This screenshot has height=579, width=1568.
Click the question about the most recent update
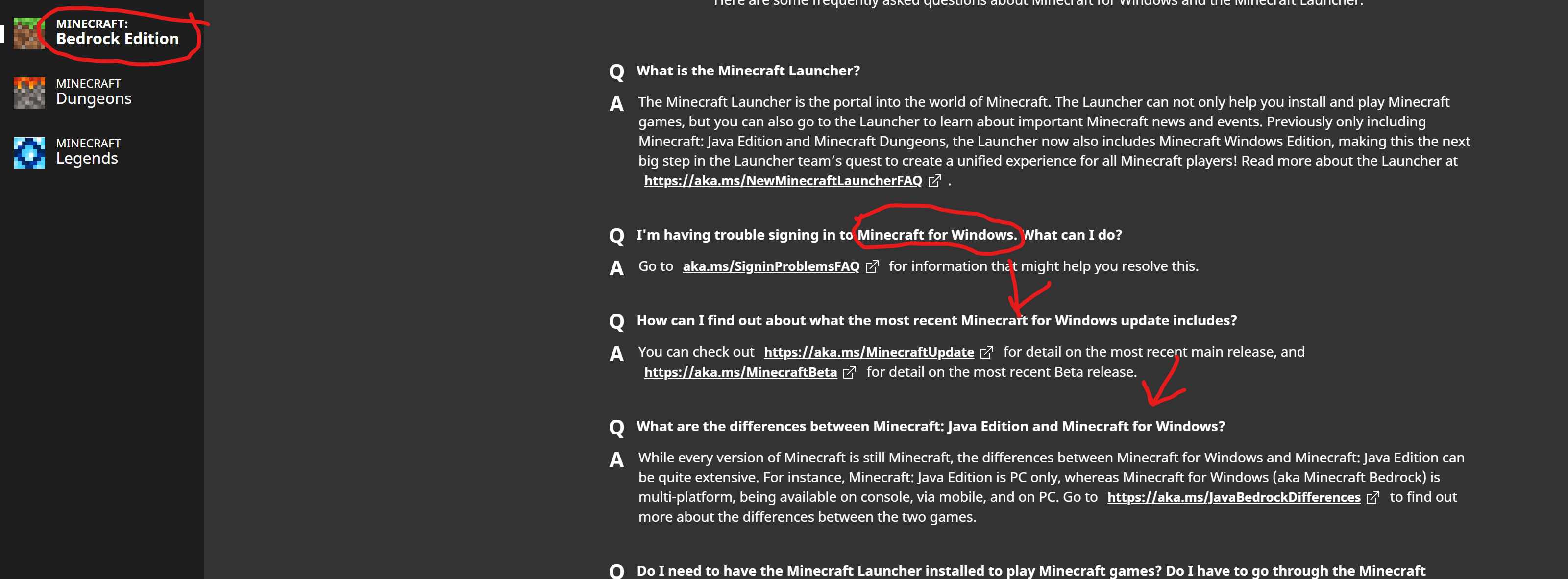[x=936, y=320]
